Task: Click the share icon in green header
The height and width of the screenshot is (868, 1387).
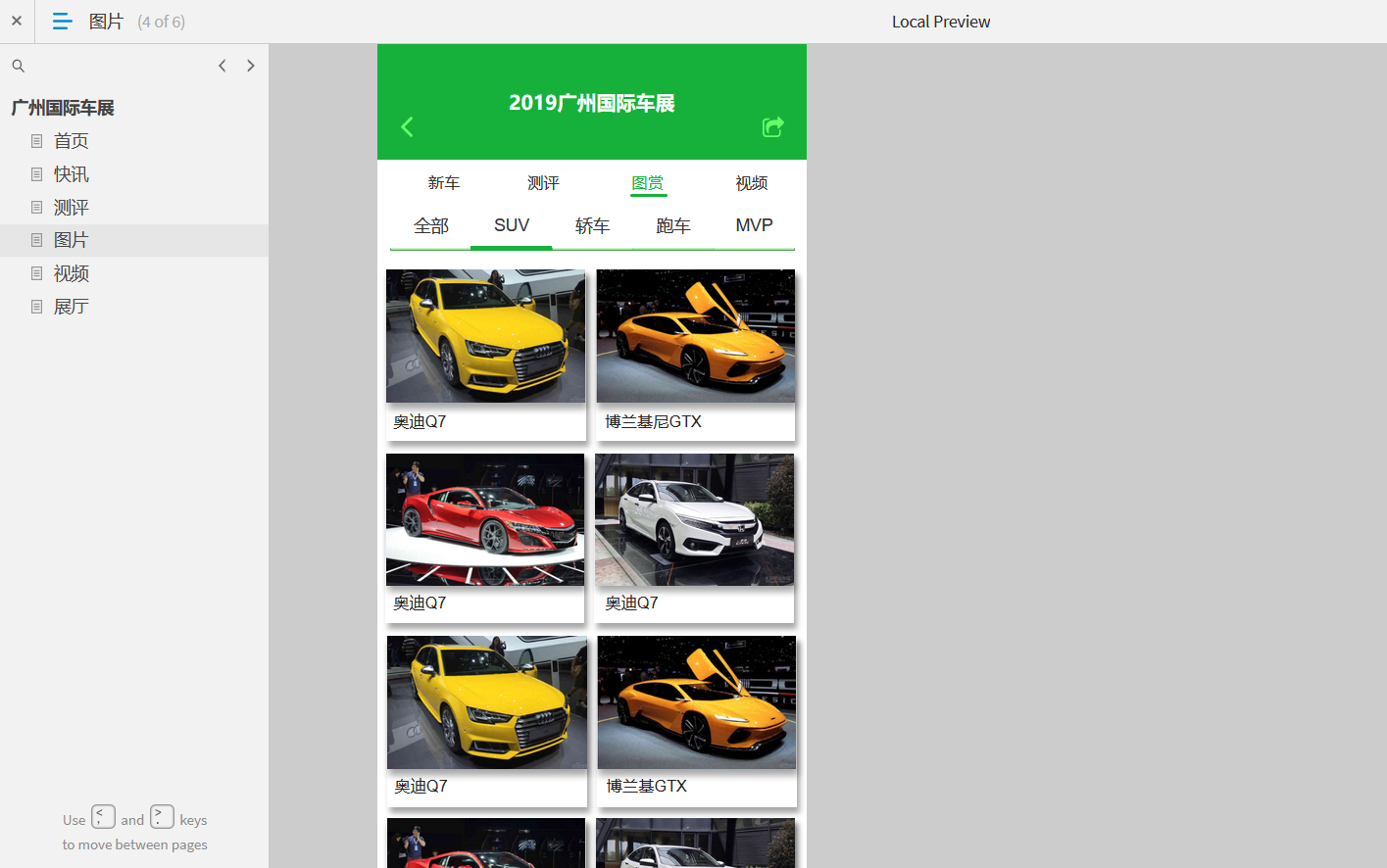Action: pos(773,126)
